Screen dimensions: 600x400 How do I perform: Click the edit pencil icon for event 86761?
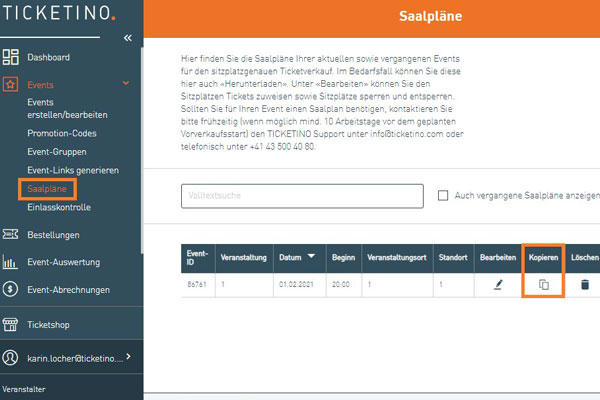[499, 285]
